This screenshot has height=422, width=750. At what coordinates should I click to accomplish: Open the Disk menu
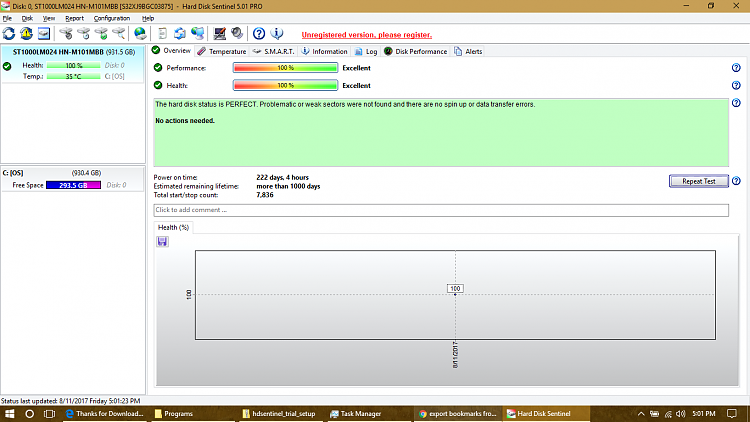[x=27, y=18]
